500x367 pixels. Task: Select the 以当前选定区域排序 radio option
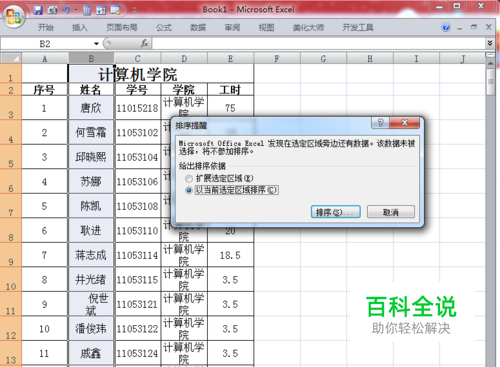189,190
